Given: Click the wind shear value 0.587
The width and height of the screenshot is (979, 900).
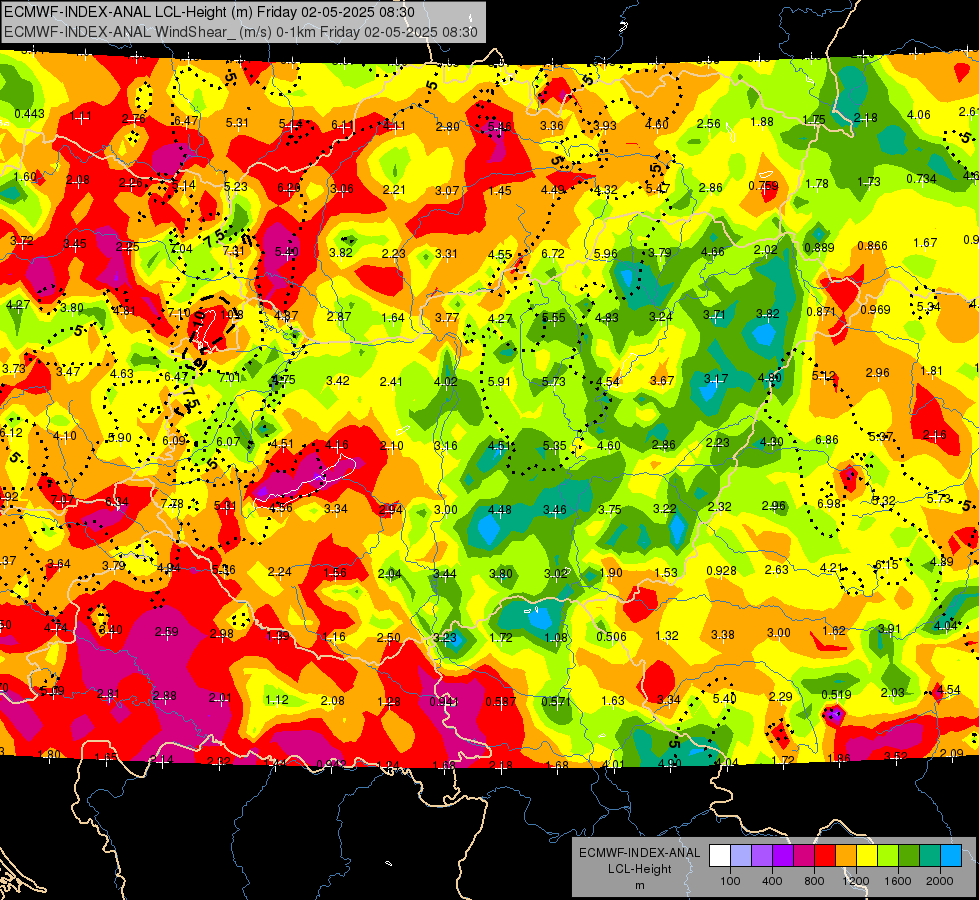Looking at the screenshot, I should point(501,702).
